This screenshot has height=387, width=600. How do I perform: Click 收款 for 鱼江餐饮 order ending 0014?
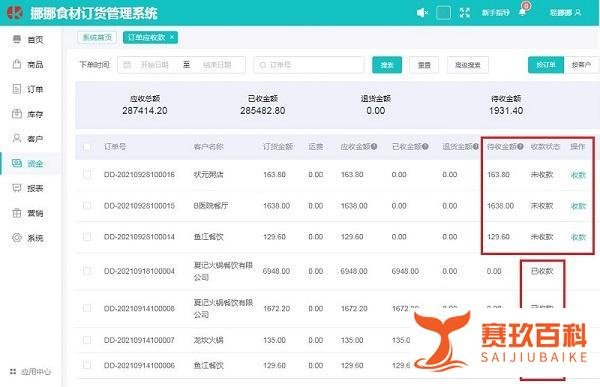[578, 237]
